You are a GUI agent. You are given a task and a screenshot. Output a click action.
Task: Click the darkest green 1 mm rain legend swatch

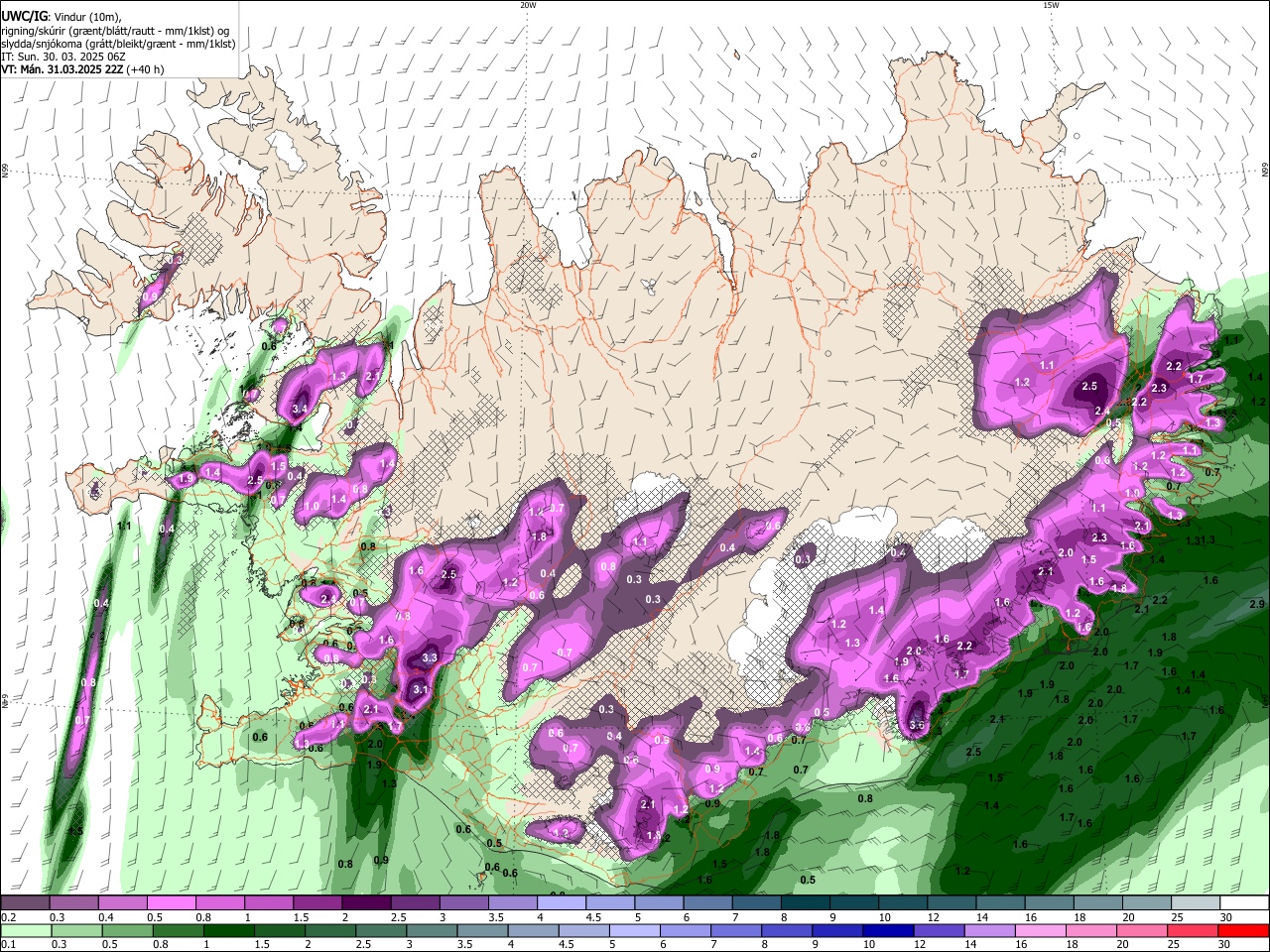coord(229,930)
